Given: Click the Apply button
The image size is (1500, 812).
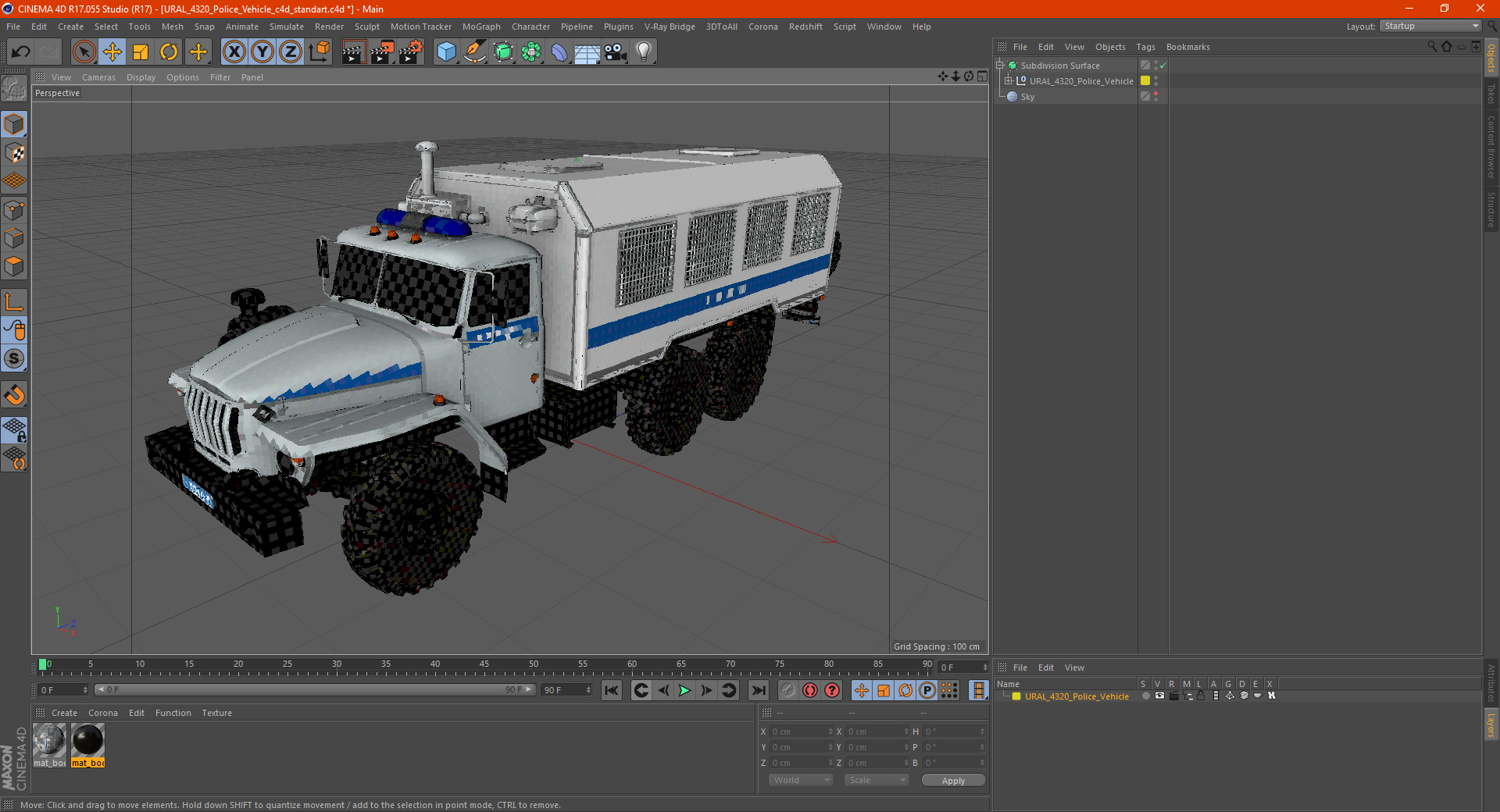Looking at the screenshot, I should click(953, 780).
